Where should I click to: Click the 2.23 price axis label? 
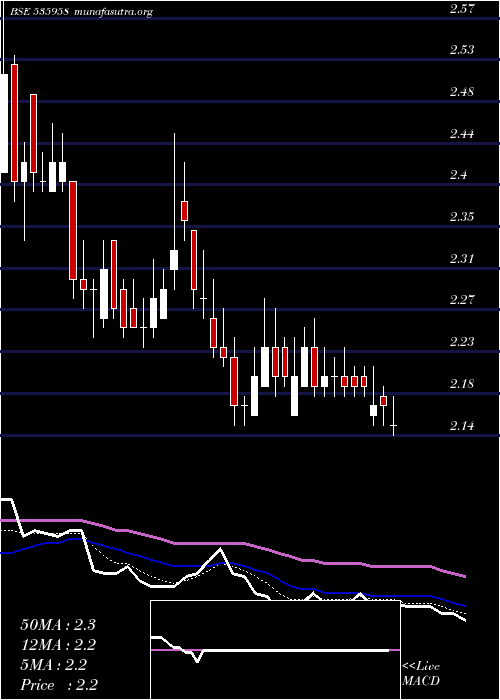[x=462, y=342]
